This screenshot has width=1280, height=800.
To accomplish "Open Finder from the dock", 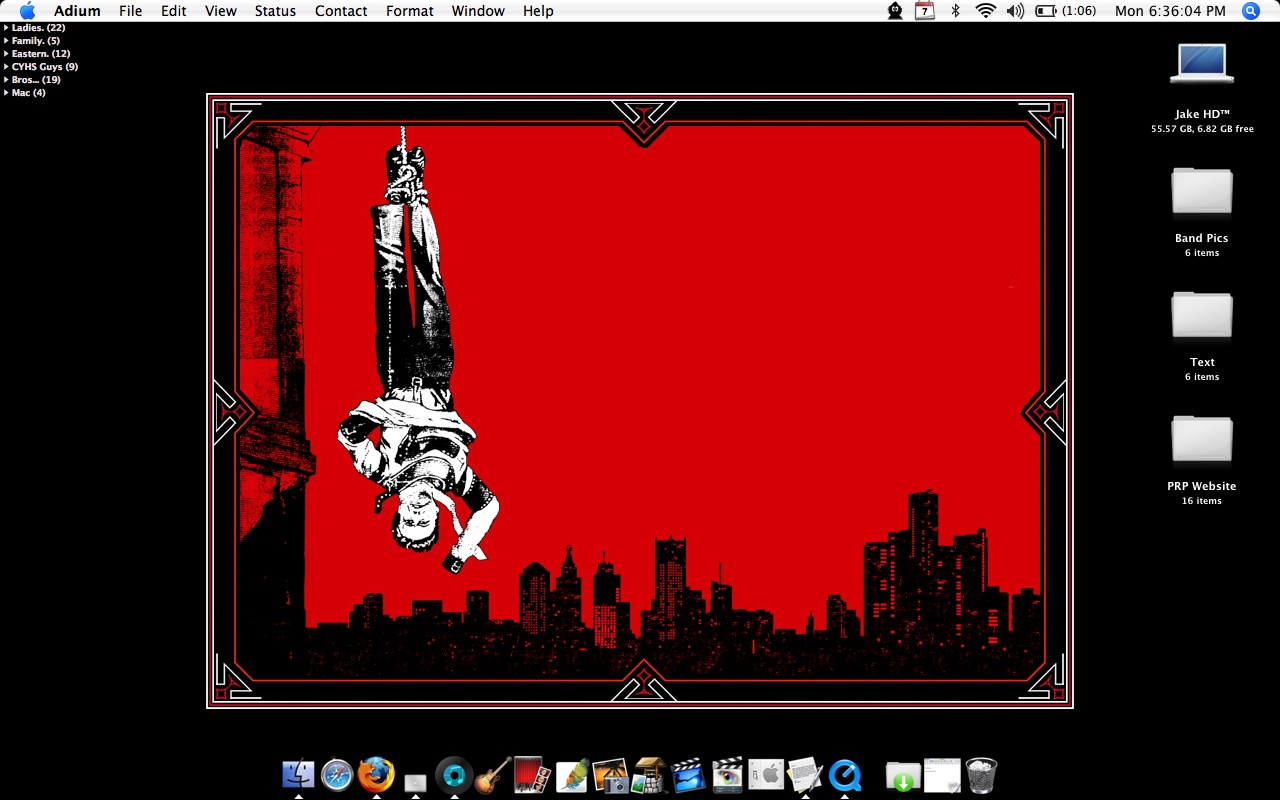I will [298, 775].
